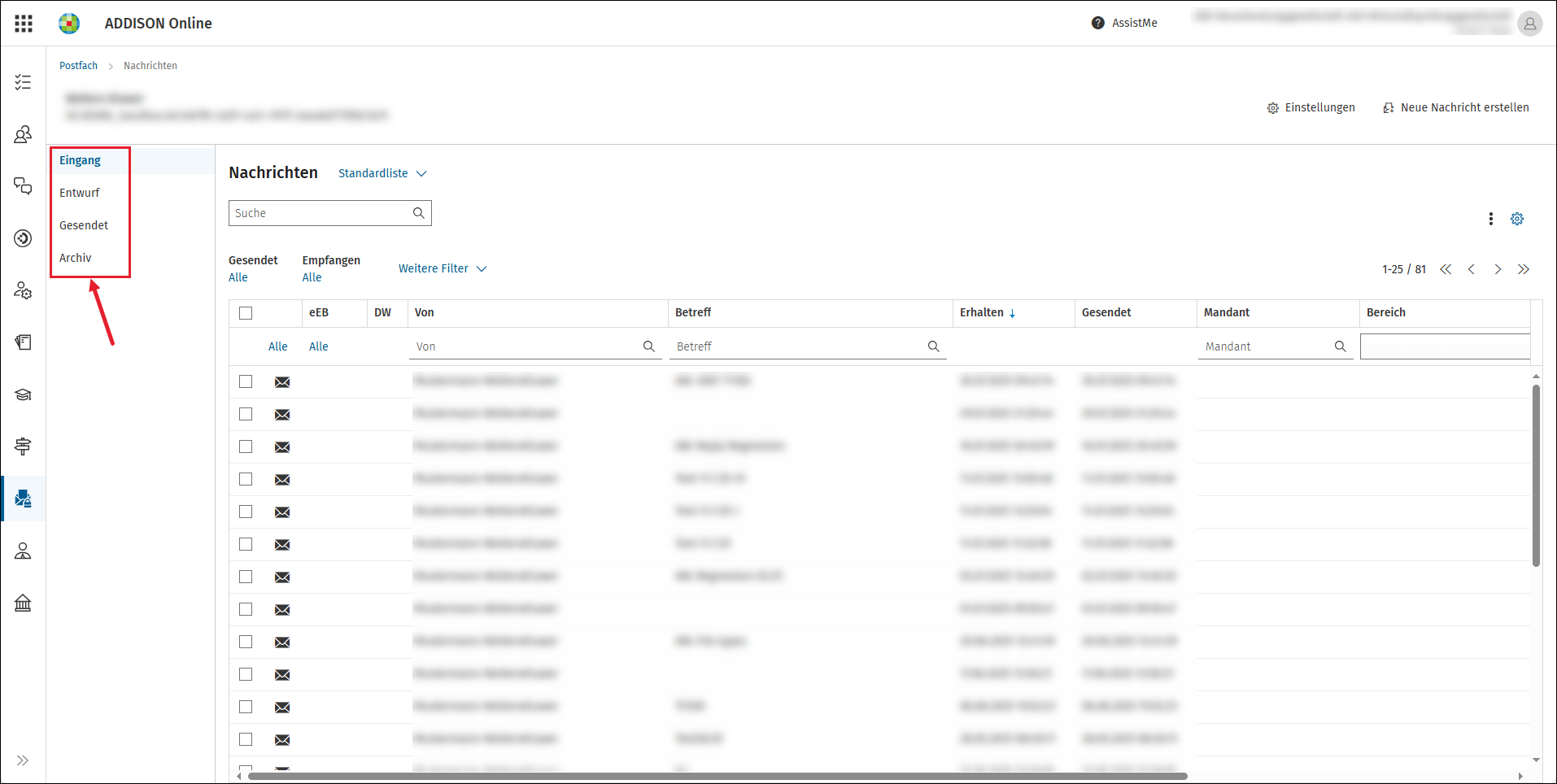Jump to first page of messages
The image size is (1557, 784).
[1446, 269]
